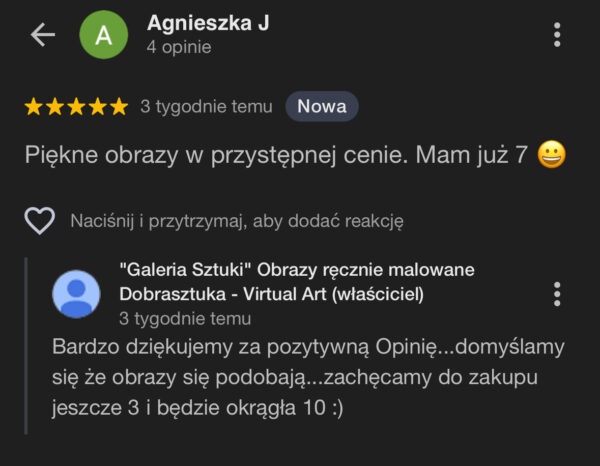
Task: View the reviewer's "4 opinie" count
Action: click(x=178, y=46)
